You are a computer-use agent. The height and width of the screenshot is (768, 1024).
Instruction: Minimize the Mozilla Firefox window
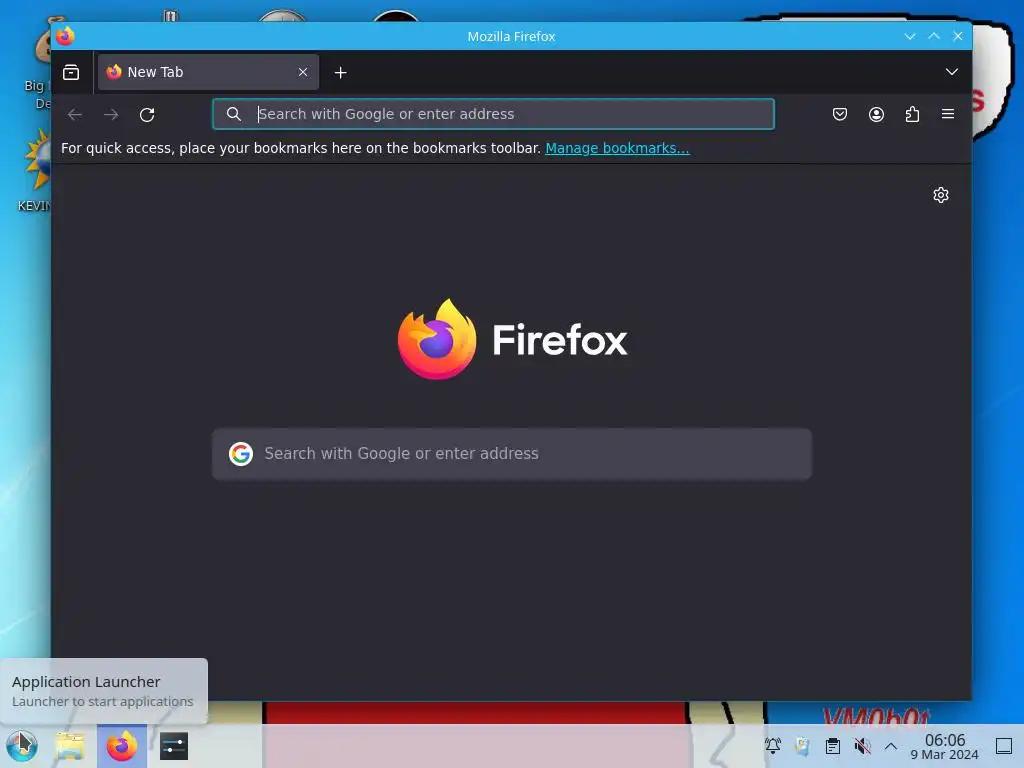pyautogui.click(x=910, y=37)
